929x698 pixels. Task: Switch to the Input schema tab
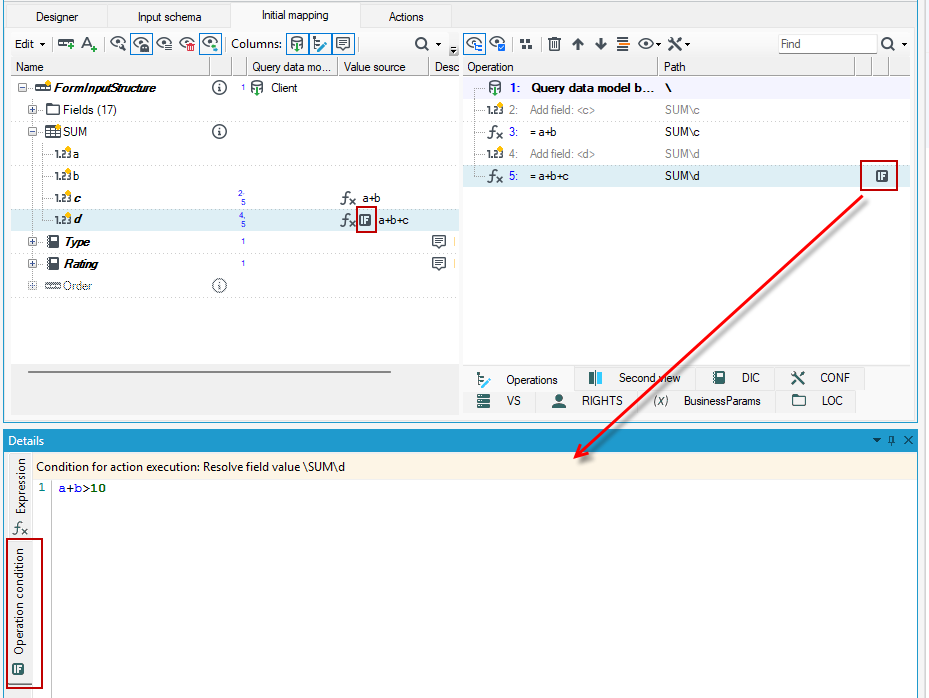[x=169, y=17]
